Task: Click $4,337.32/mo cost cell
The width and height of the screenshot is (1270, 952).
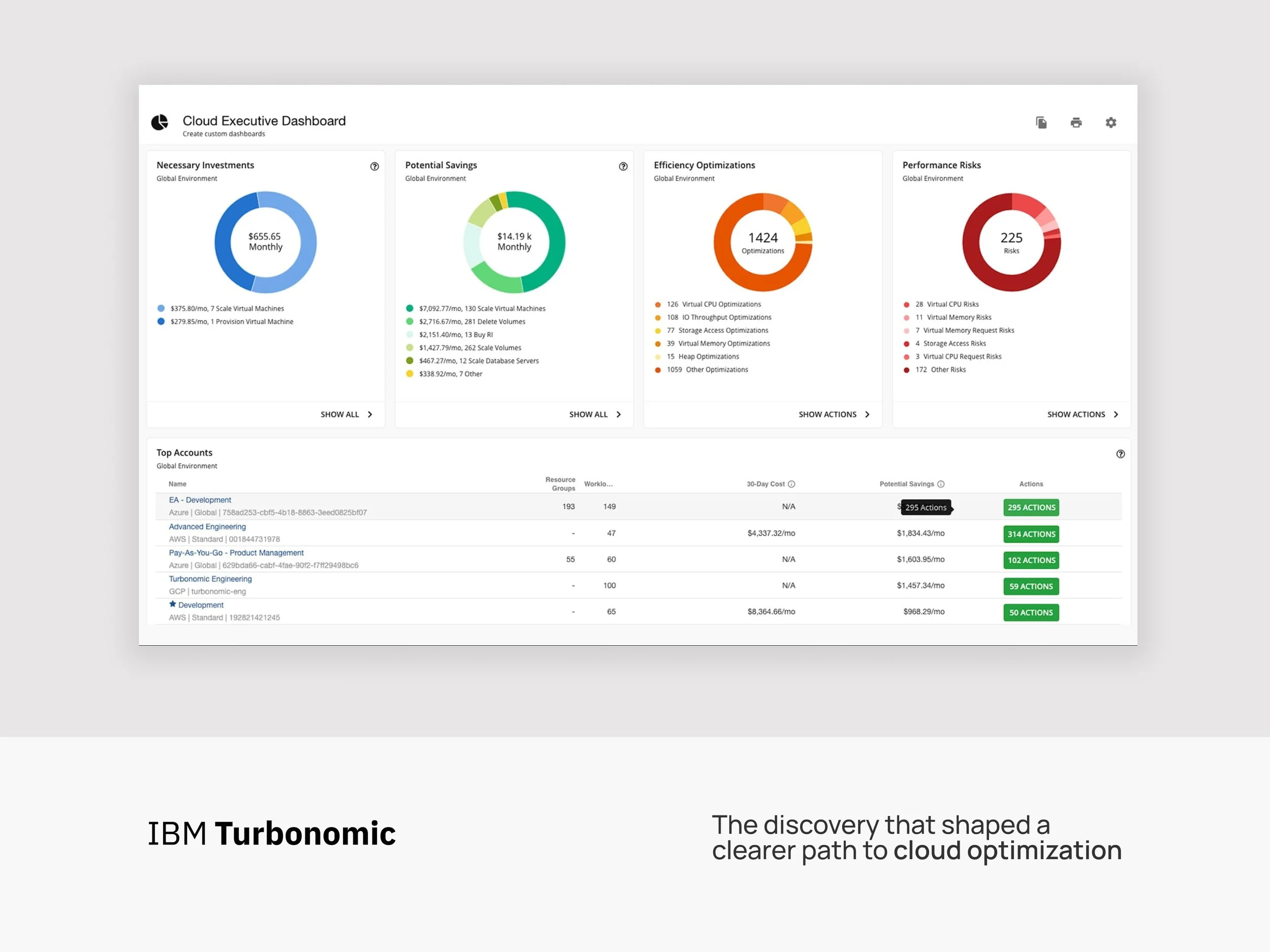Action: [x=771, y=533]
